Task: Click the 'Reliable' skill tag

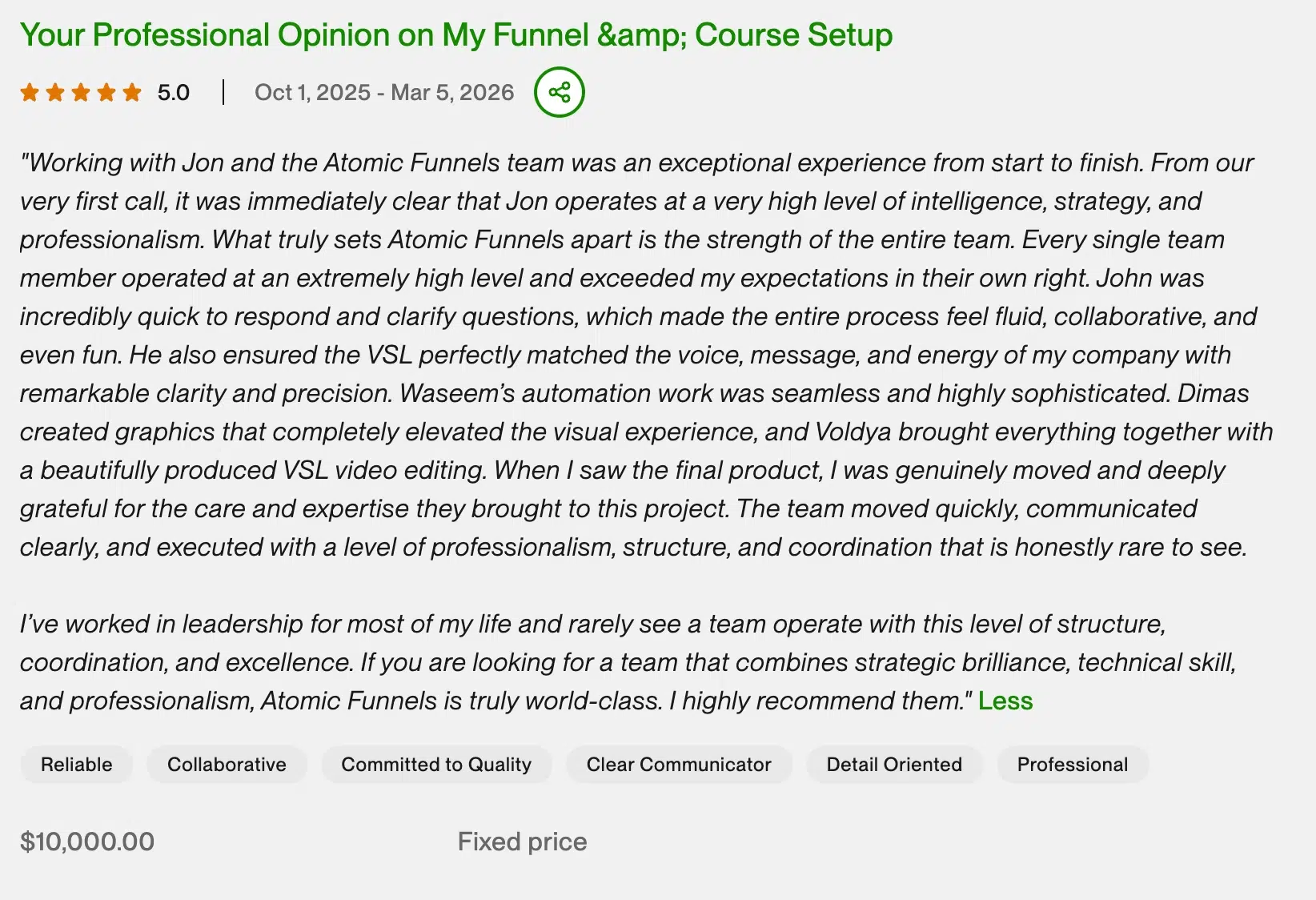Action: (76, 764)
